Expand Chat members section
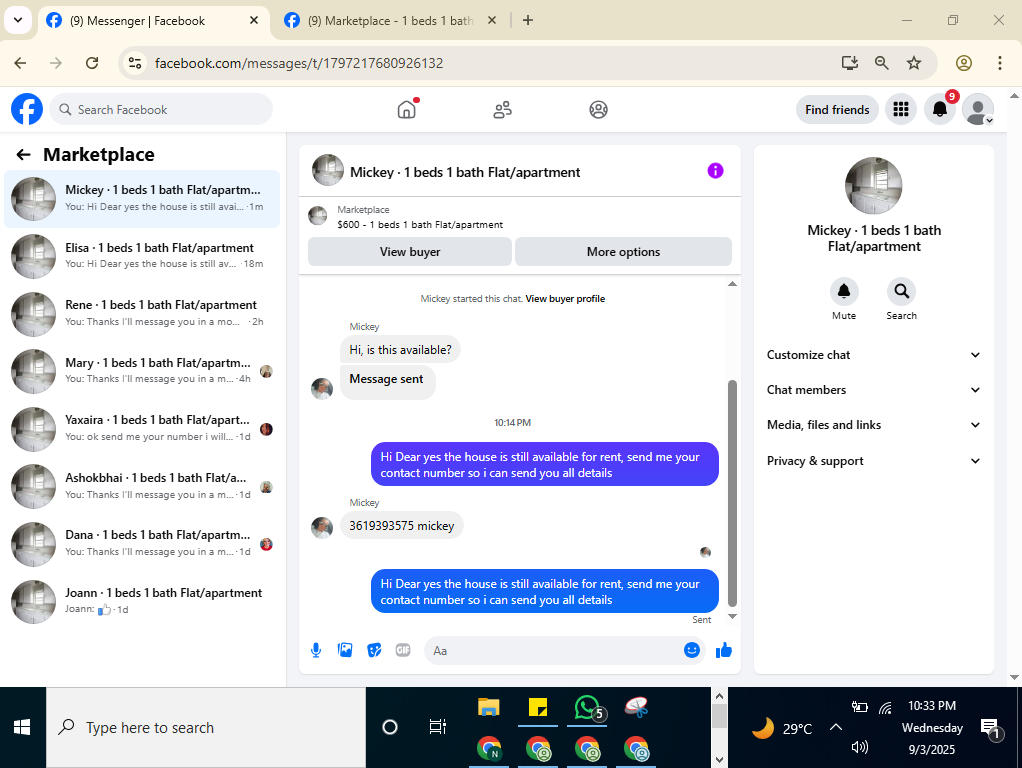This screenshot has height=768, width=1022. 873,390
